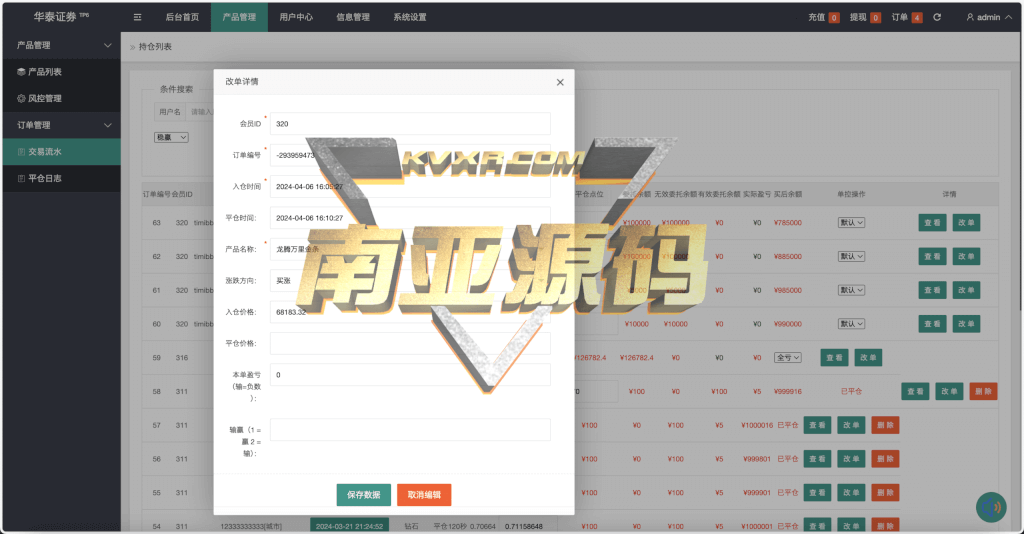This screenshot has height=534, width=1024.
Task: Click 改单 for order 60
Action: (966, 324)
